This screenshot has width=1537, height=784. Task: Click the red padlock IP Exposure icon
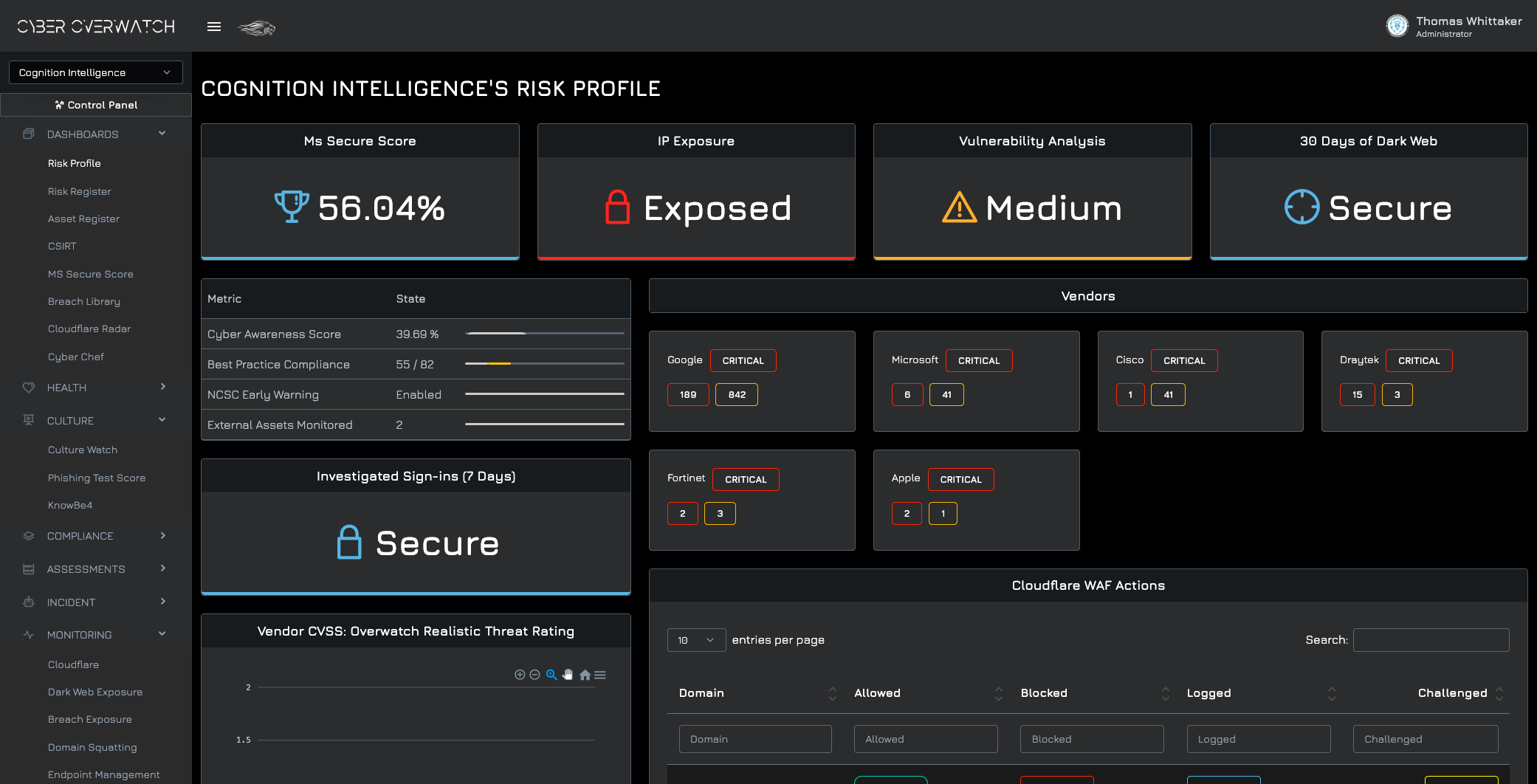(618, 207)
